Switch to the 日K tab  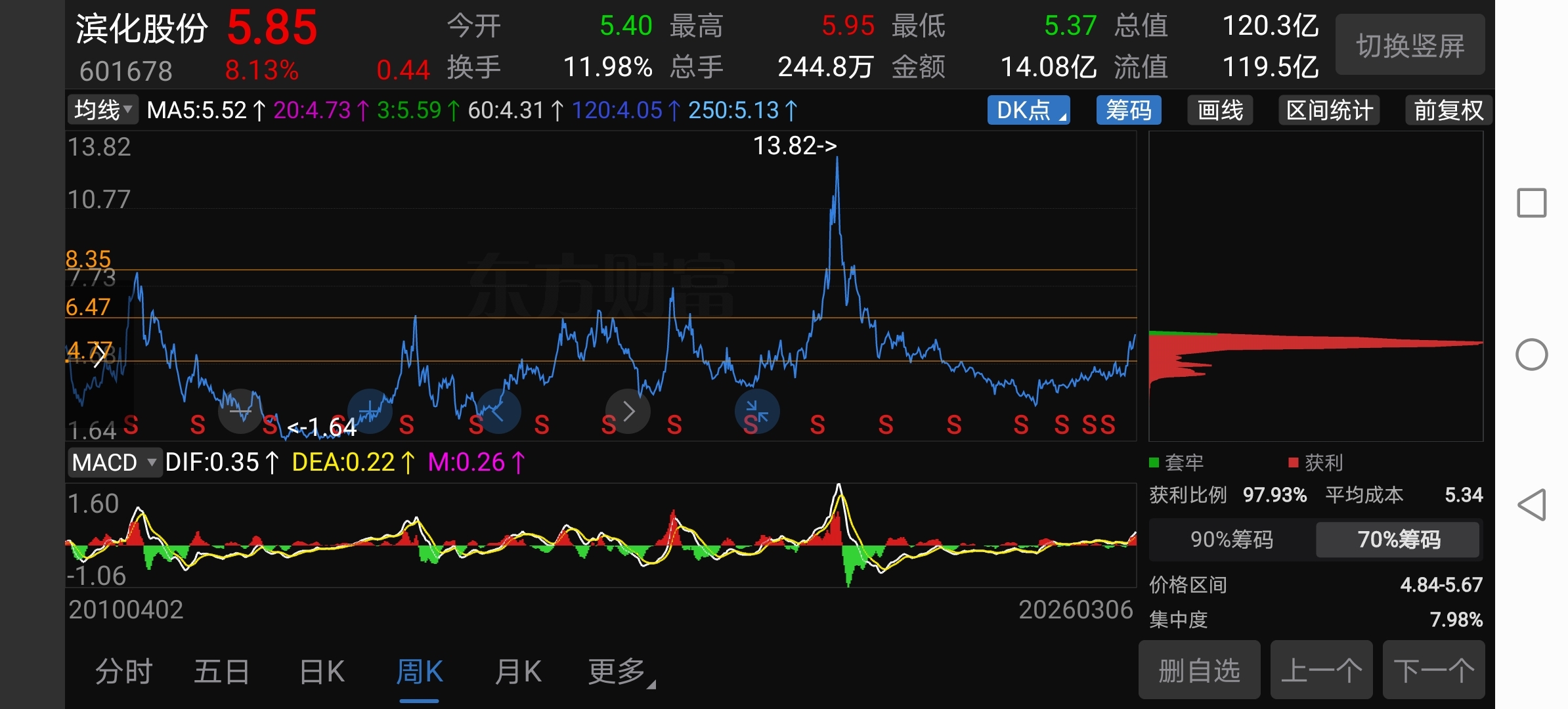click(x=321, y=672)
